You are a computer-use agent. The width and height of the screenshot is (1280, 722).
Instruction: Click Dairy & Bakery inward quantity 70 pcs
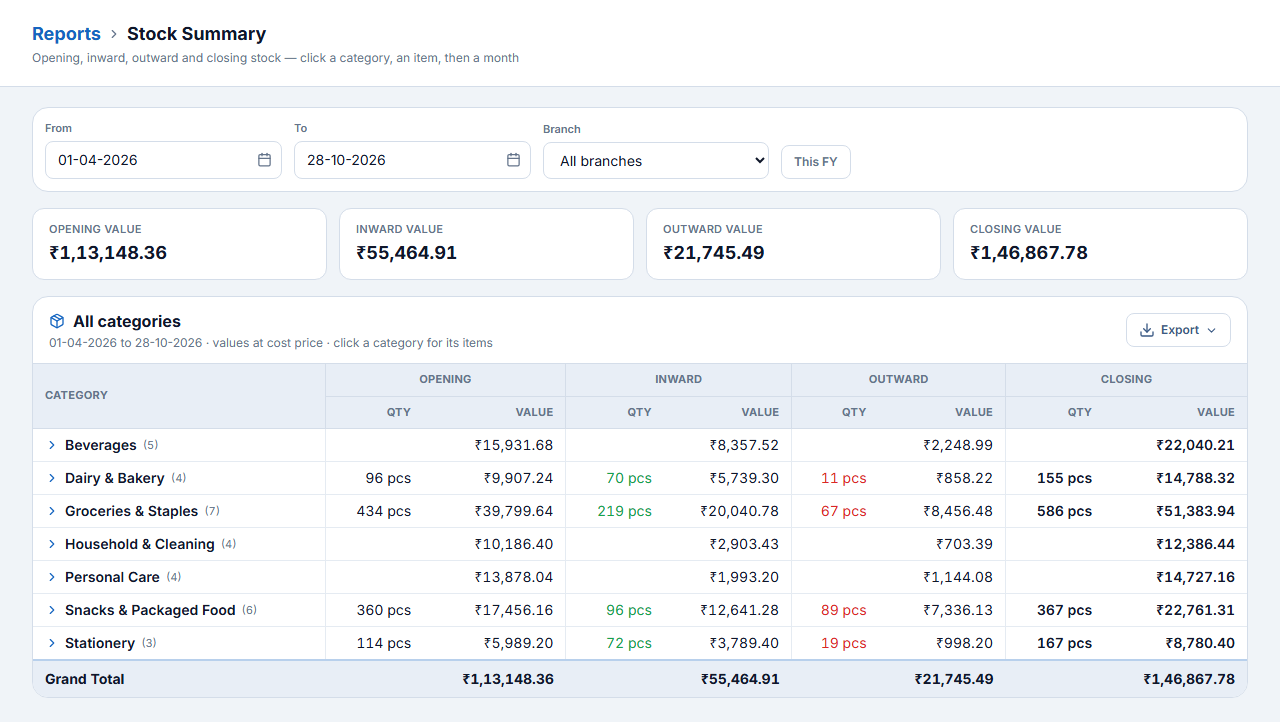(x=629, y=478)
